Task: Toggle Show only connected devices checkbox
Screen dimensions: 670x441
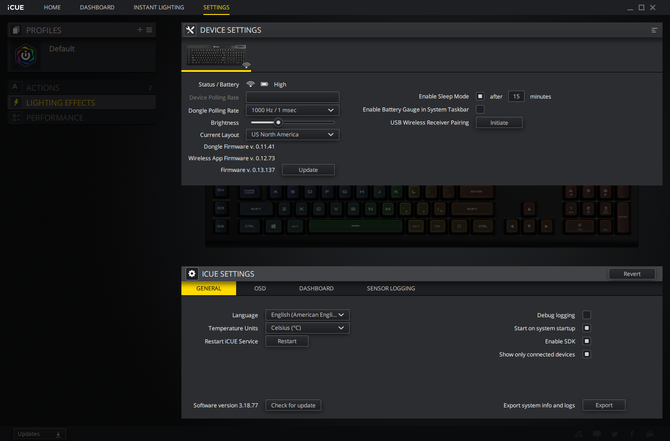Action: pos(587,354)
